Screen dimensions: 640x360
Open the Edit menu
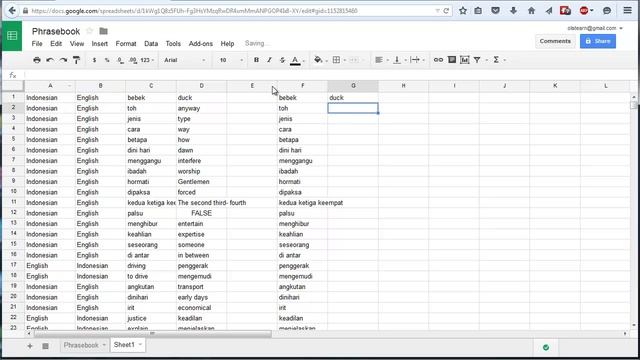click(56, 44)
